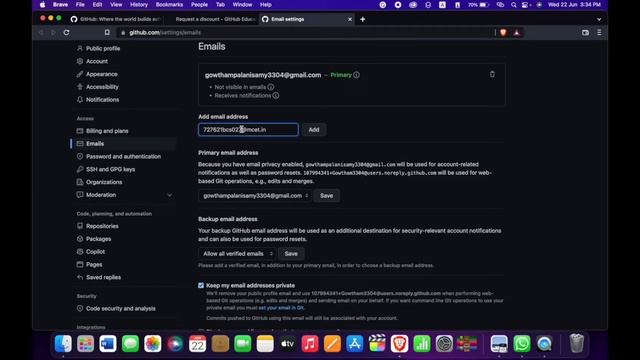640x360 pixels.
Task: Open Trash from the dock
Action: 576,344
